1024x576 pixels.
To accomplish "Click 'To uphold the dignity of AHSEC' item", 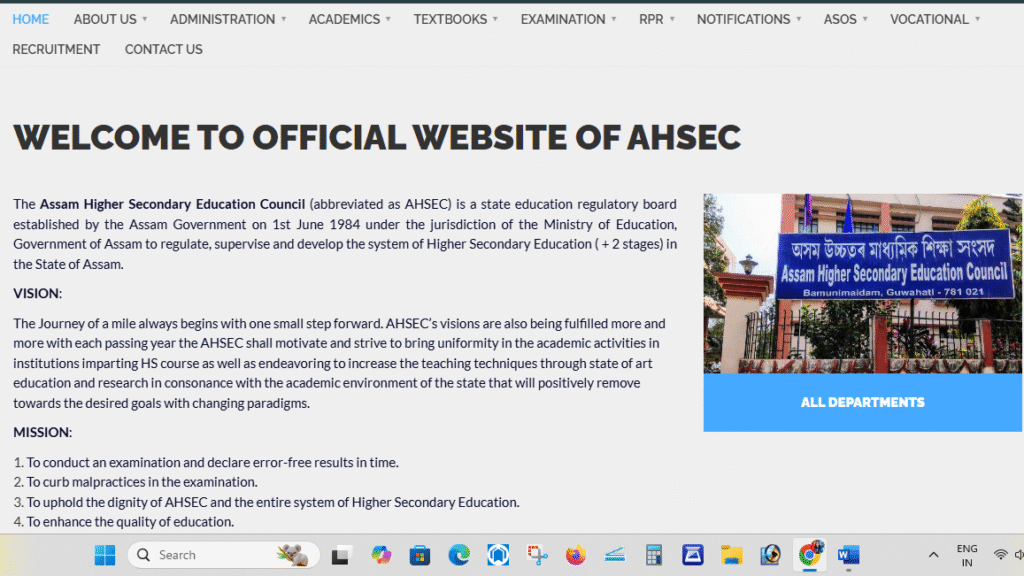I will [x=273, y=502].
